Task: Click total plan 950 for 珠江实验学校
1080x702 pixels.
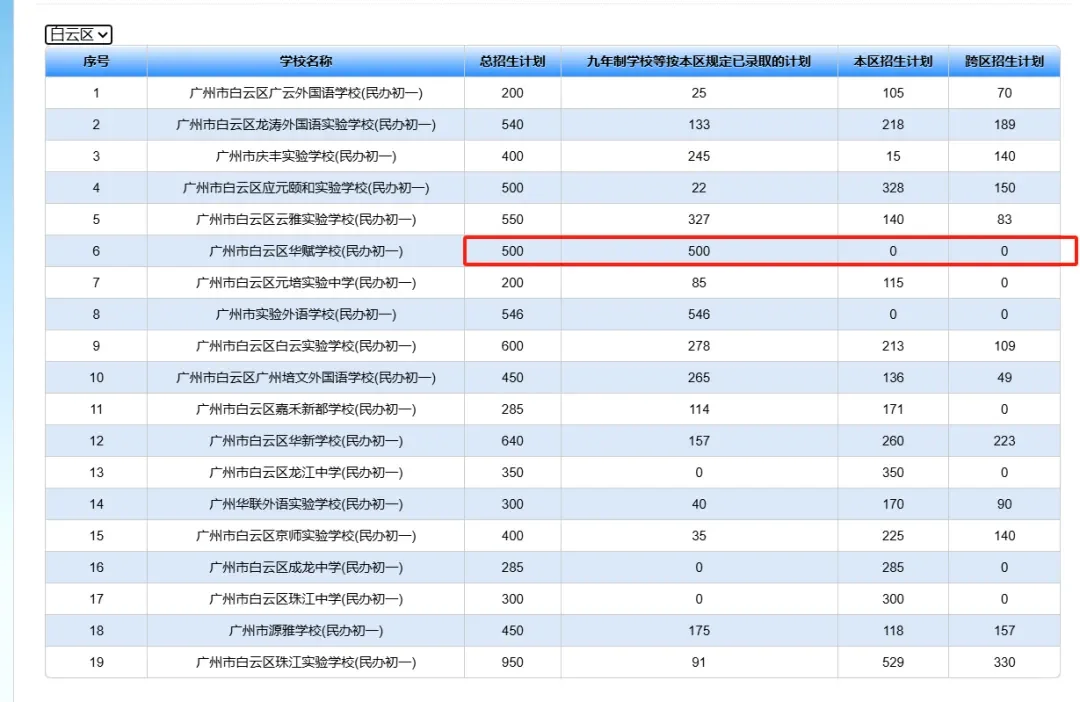Action: coord(512,663)
